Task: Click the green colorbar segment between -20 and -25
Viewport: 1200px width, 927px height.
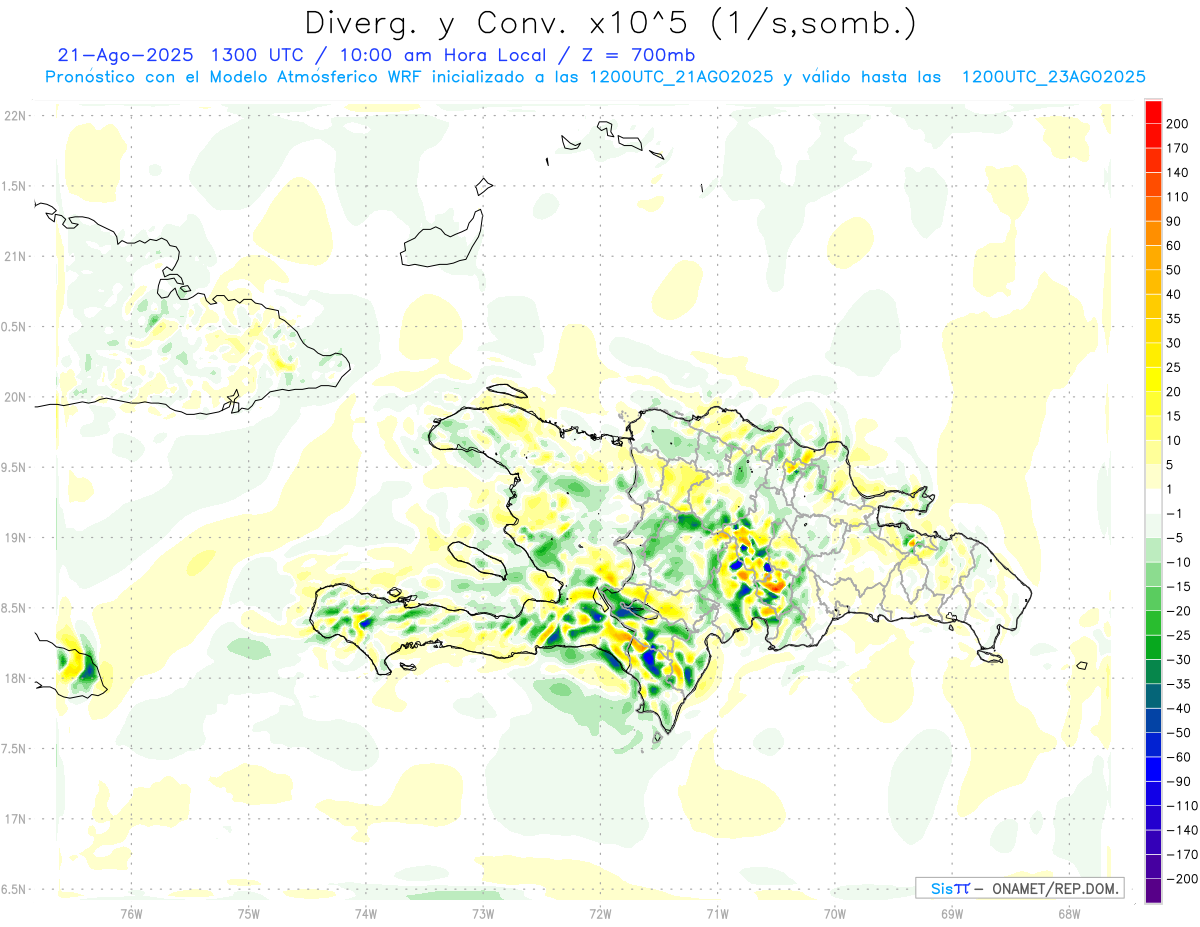Action: point(1153,624)
